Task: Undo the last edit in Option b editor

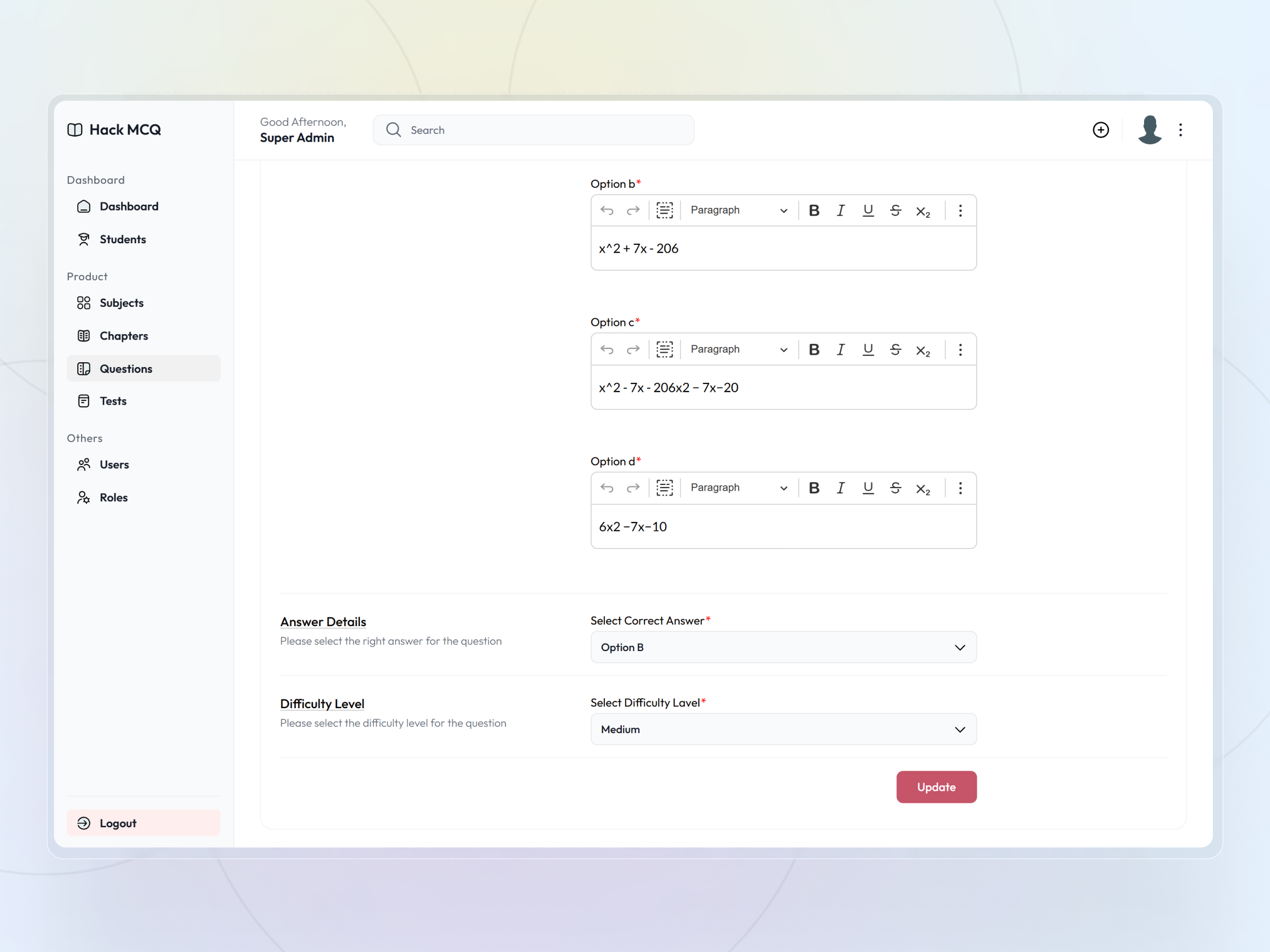Action: coord(607,210)
